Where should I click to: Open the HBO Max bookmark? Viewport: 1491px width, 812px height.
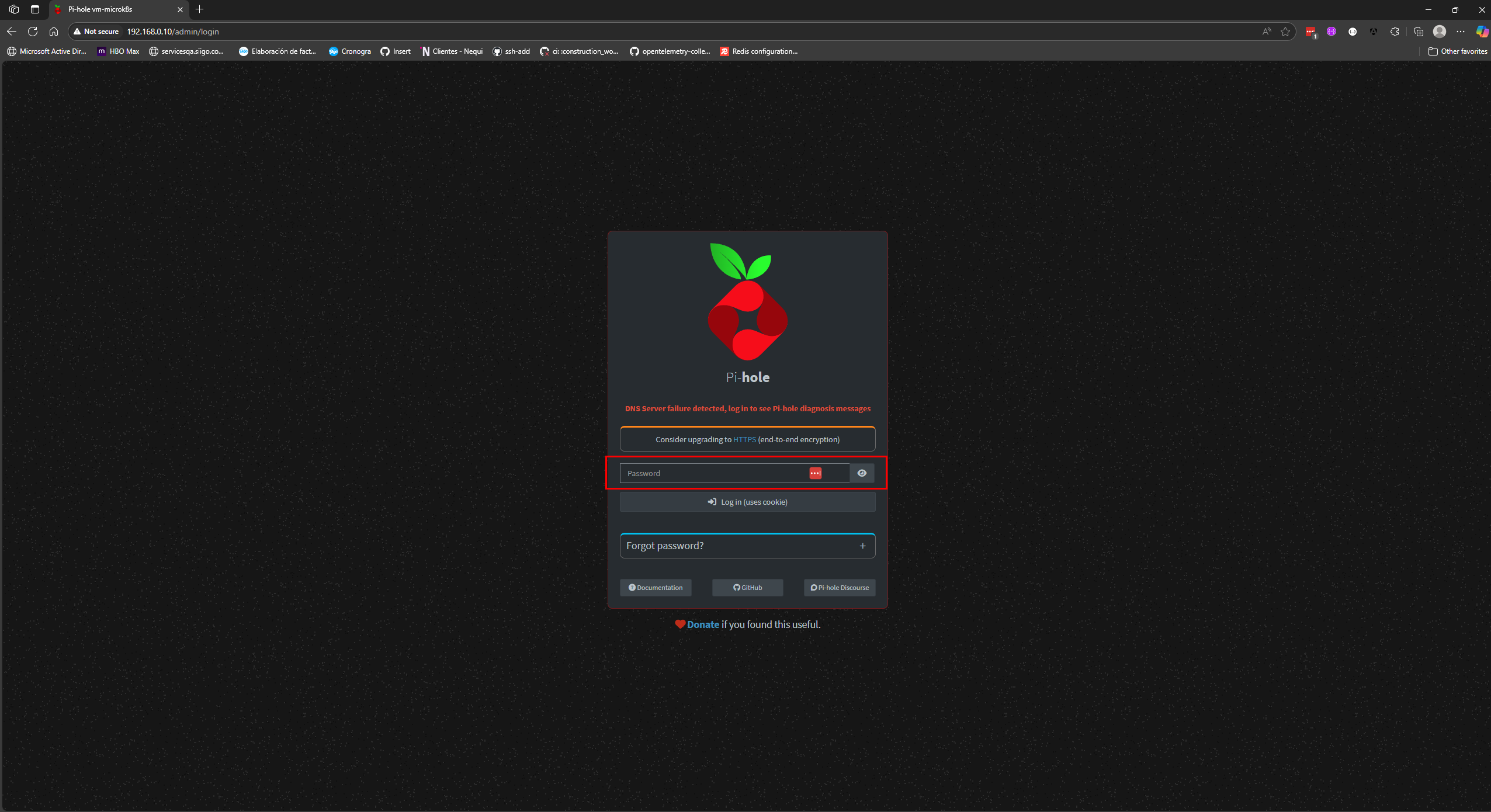tap(119, 51)
